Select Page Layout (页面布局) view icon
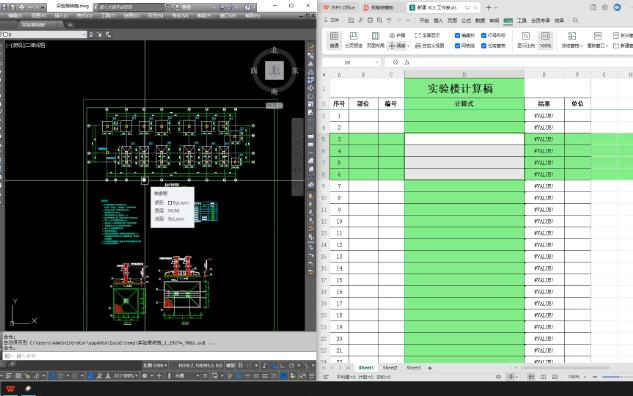Image resolution: width=633 pixels, height=396 pixels. pos(375,40)
